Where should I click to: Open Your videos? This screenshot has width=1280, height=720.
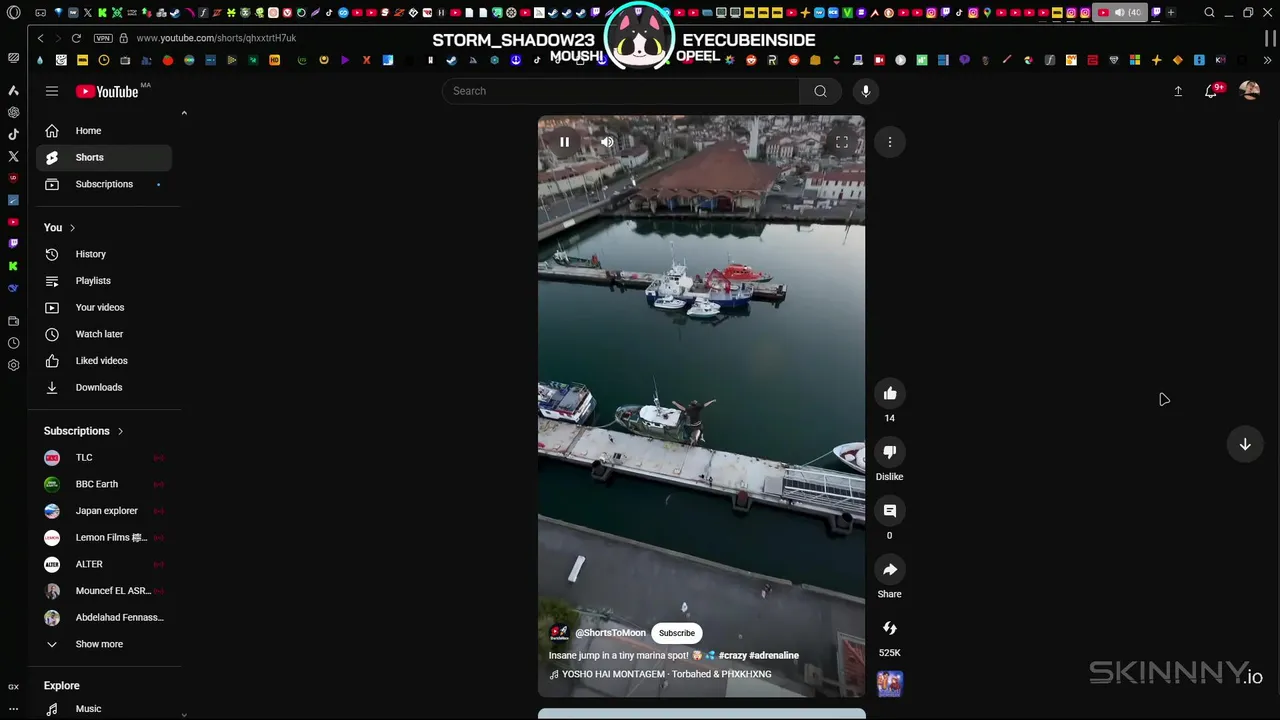point(104,307)
